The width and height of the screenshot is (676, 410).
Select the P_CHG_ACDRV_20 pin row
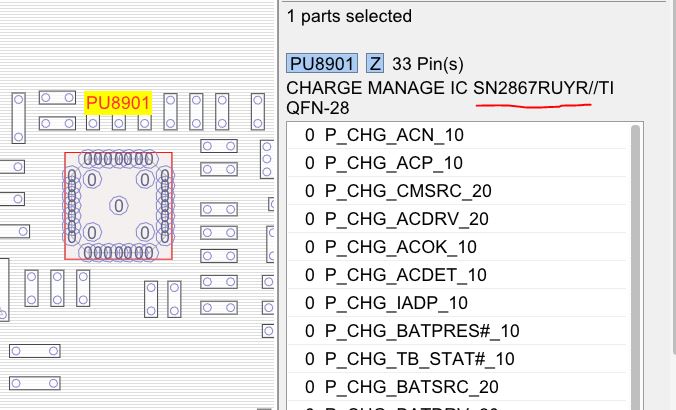(x=457, y=219)
